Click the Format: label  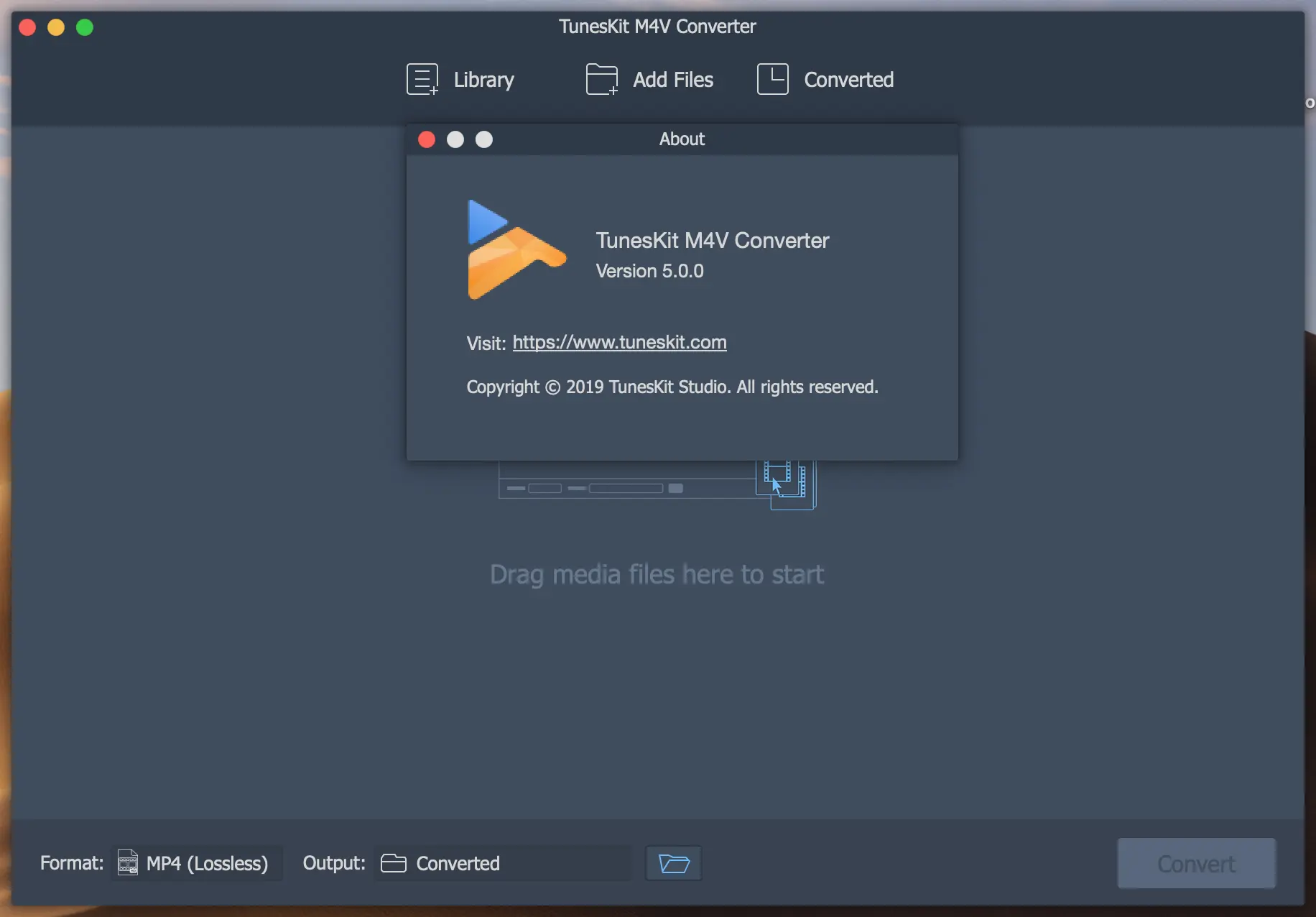pyautogui.click(x=72, y=863)
